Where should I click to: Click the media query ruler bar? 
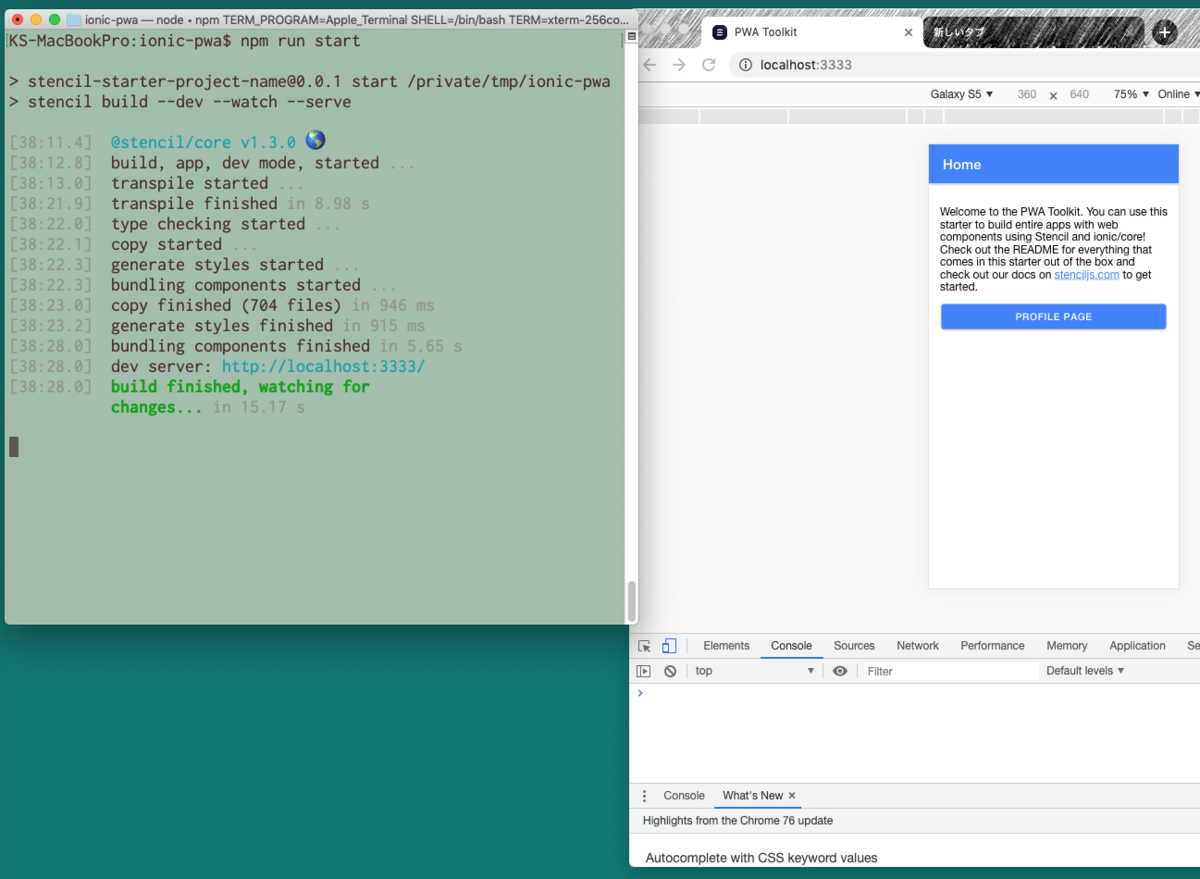(919, 116)
